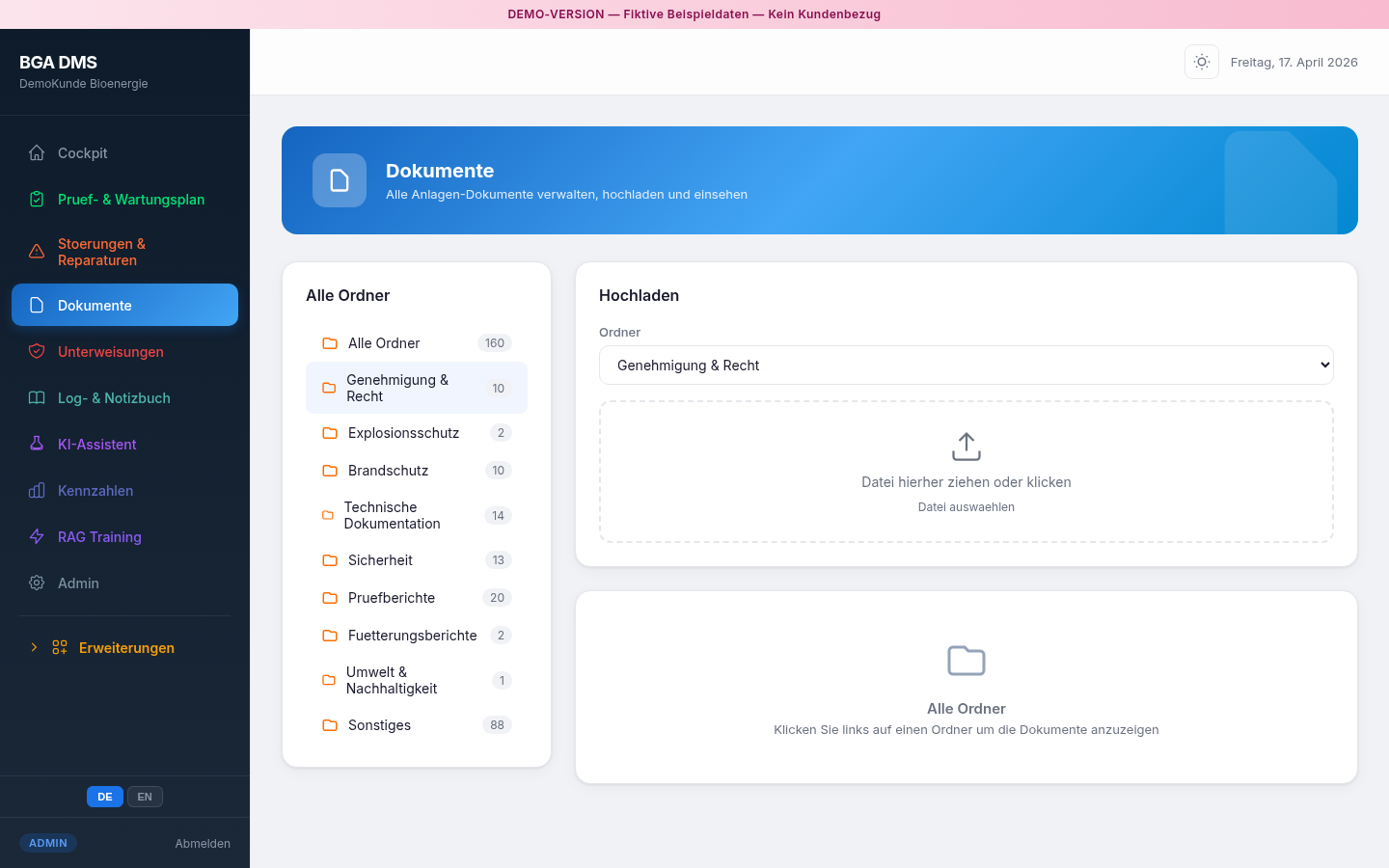
Task: Click the Pruef- & Wartungsplan clipboard icon
Action: click(37, 200)
